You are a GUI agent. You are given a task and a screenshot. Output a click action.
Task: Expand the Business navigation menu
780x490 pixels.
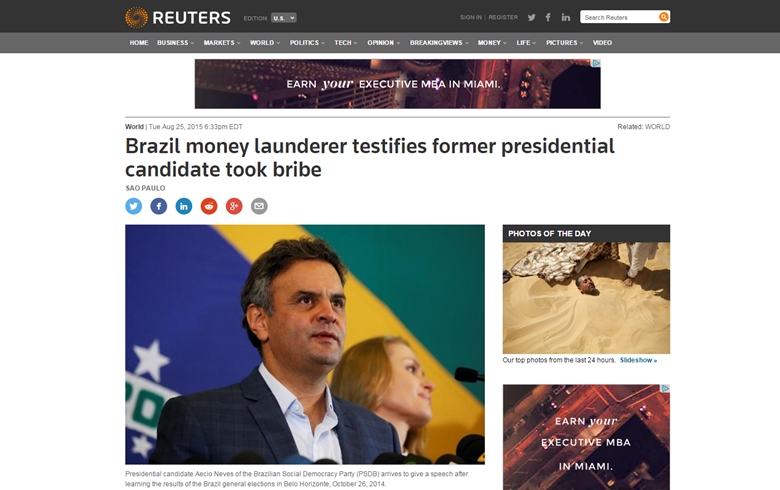click(176, 43)
